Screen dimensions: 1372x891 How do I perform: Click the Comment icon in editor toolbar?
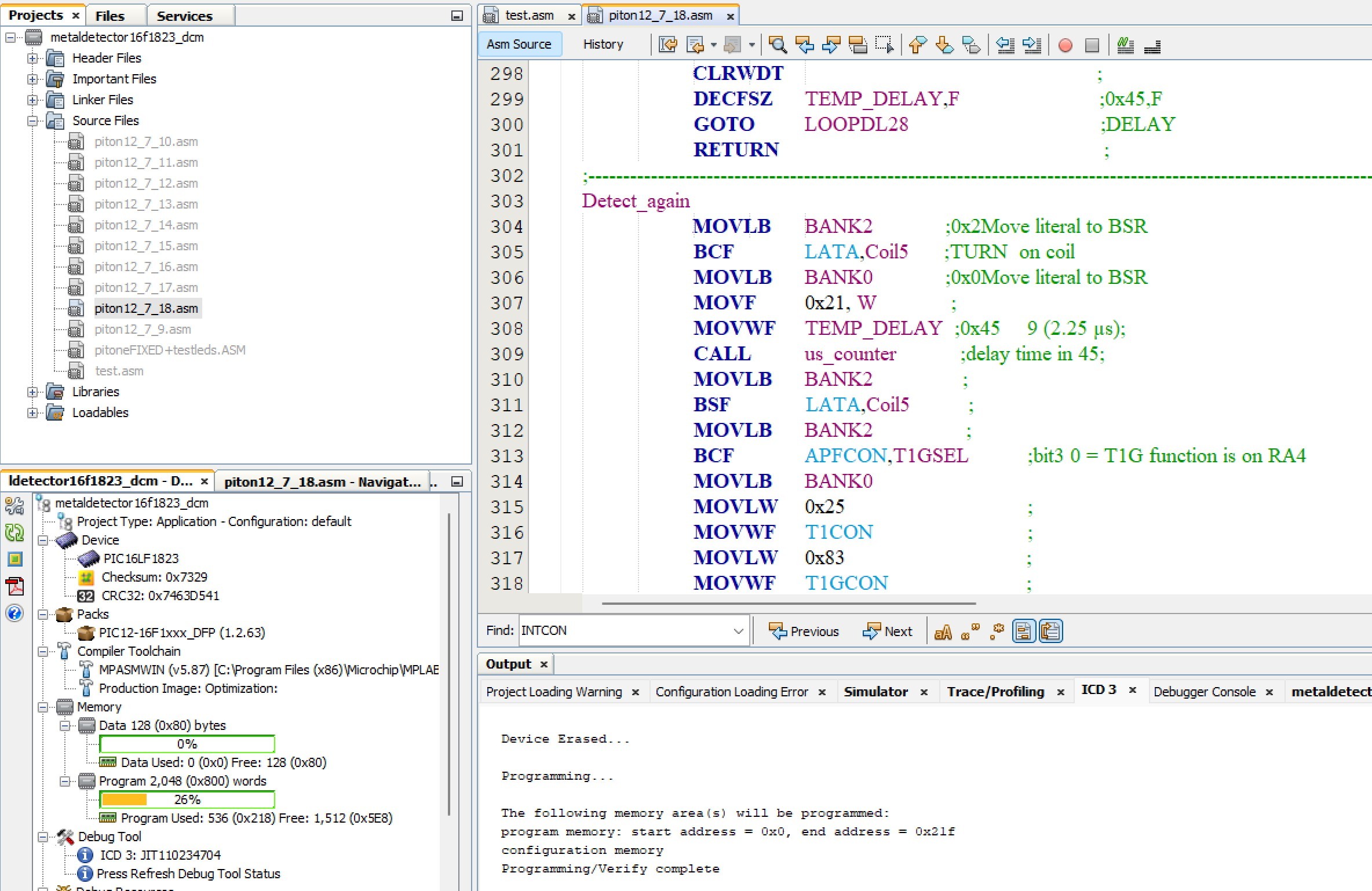1125,45
